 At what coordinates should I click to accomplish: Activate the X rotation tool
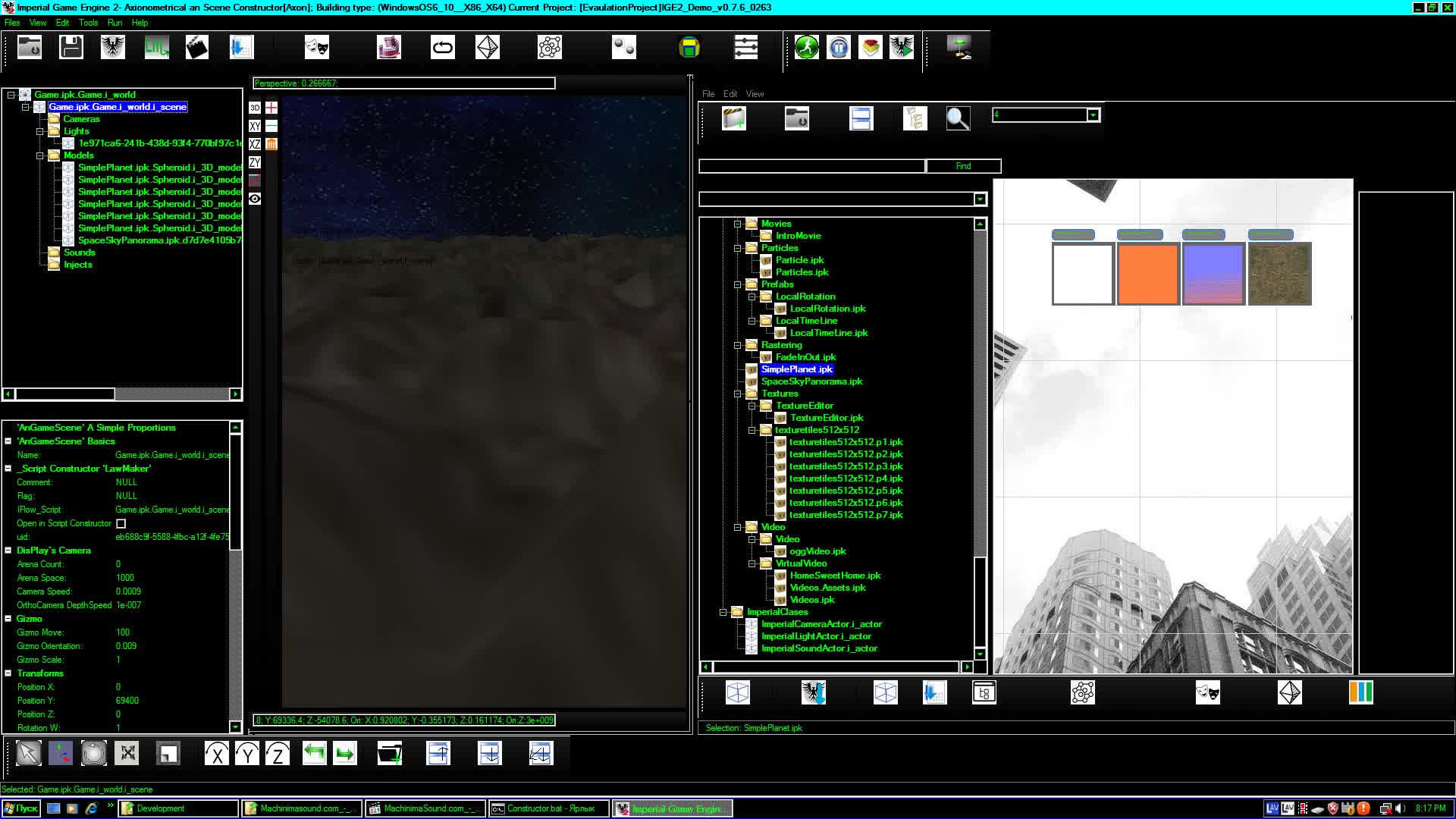[218, 752]
